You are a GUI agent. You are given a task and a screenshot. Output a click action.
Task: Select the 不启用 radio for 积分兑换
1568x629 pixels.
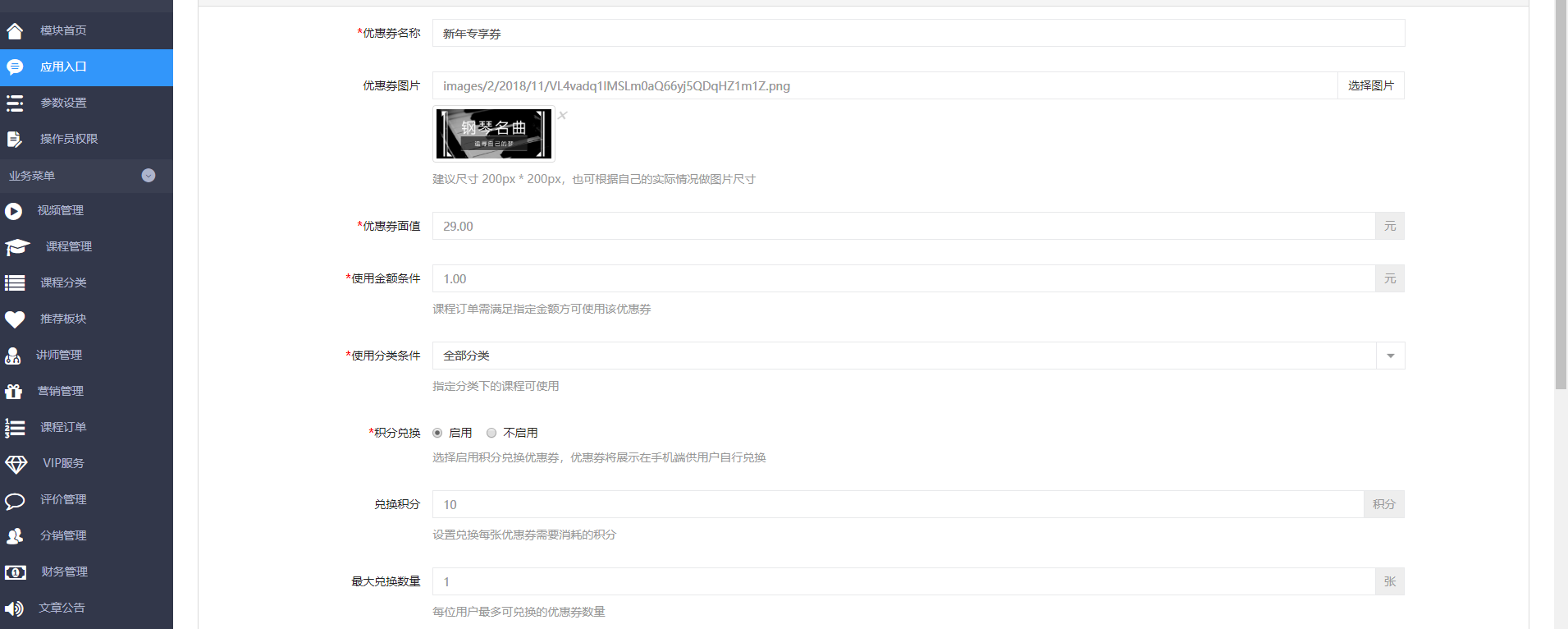click(x=491, y=433)
